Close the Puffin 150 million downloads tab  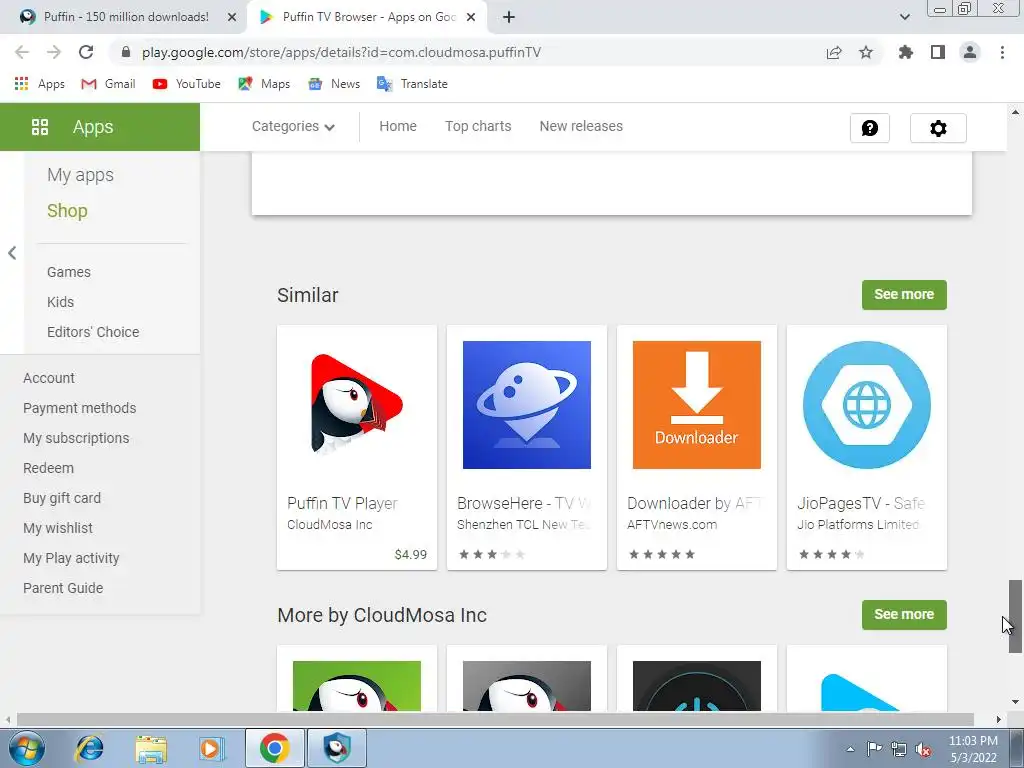point(232,17)
